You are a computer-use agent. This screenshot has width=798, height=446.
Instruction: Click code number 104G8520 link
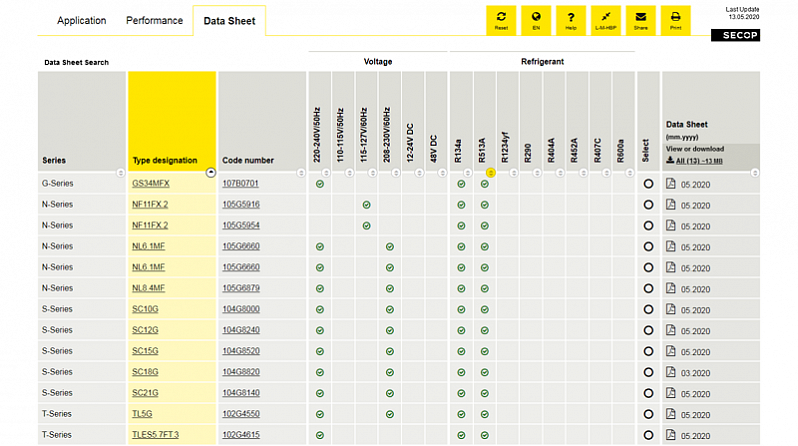(x=241, y=351)
